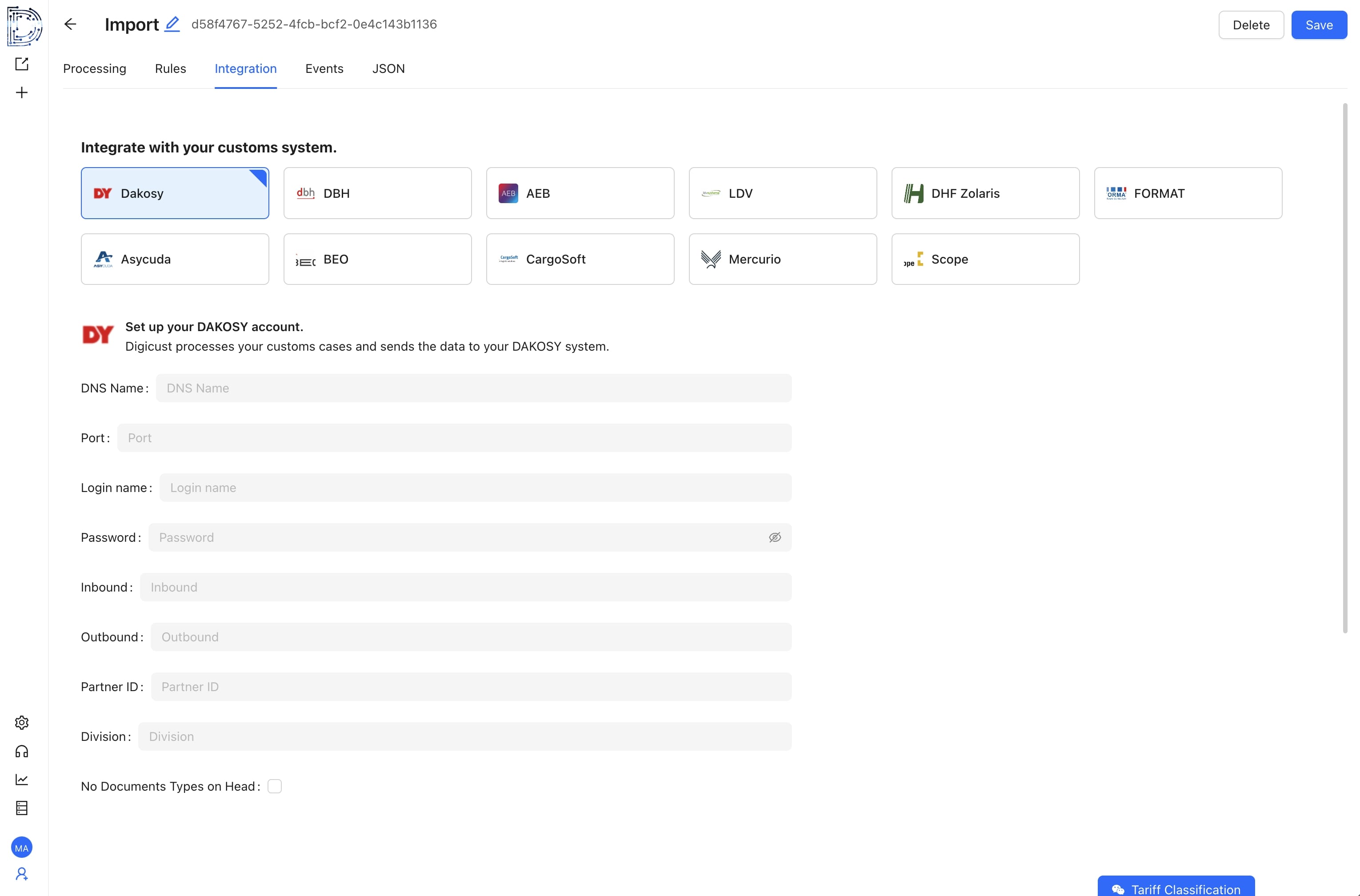This screenshot has width=1360, height=896.
Task: Select the CargoSoft integration card
Action: click(580, 259)
